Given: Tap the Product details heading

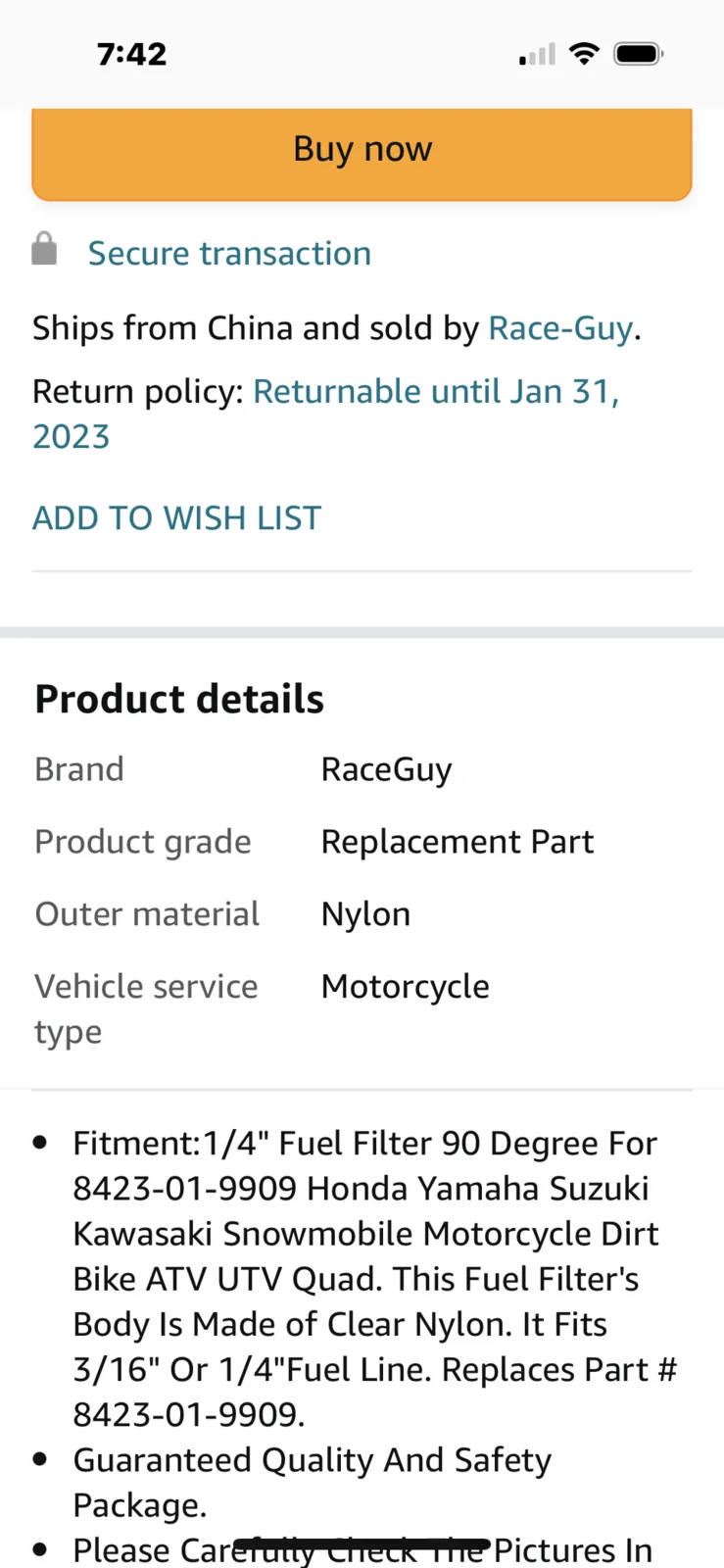Looking at the screenshot, I should [x=179, y=700].
